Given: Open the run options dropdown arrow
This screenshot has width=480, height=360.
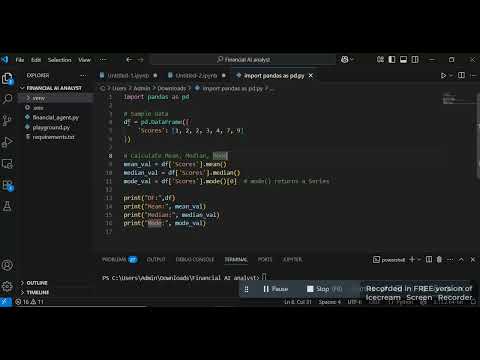Looking at the screenshot, I should point(451,76).
